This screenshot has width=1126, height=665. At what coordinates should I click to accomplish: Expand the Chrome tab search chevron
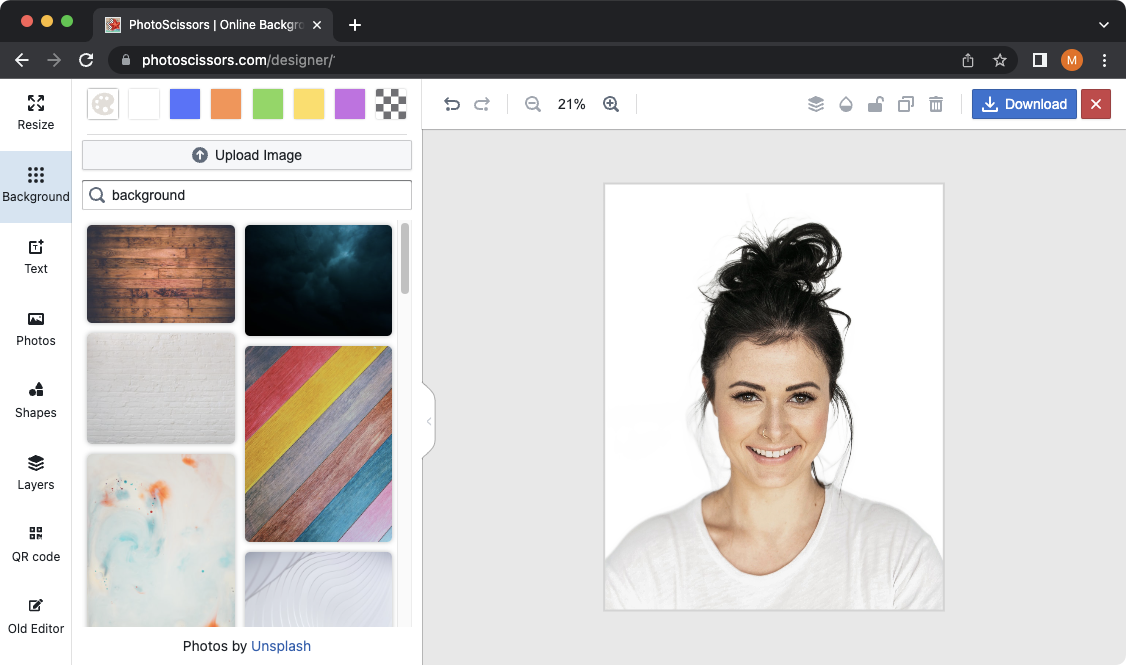[1104, 25]
